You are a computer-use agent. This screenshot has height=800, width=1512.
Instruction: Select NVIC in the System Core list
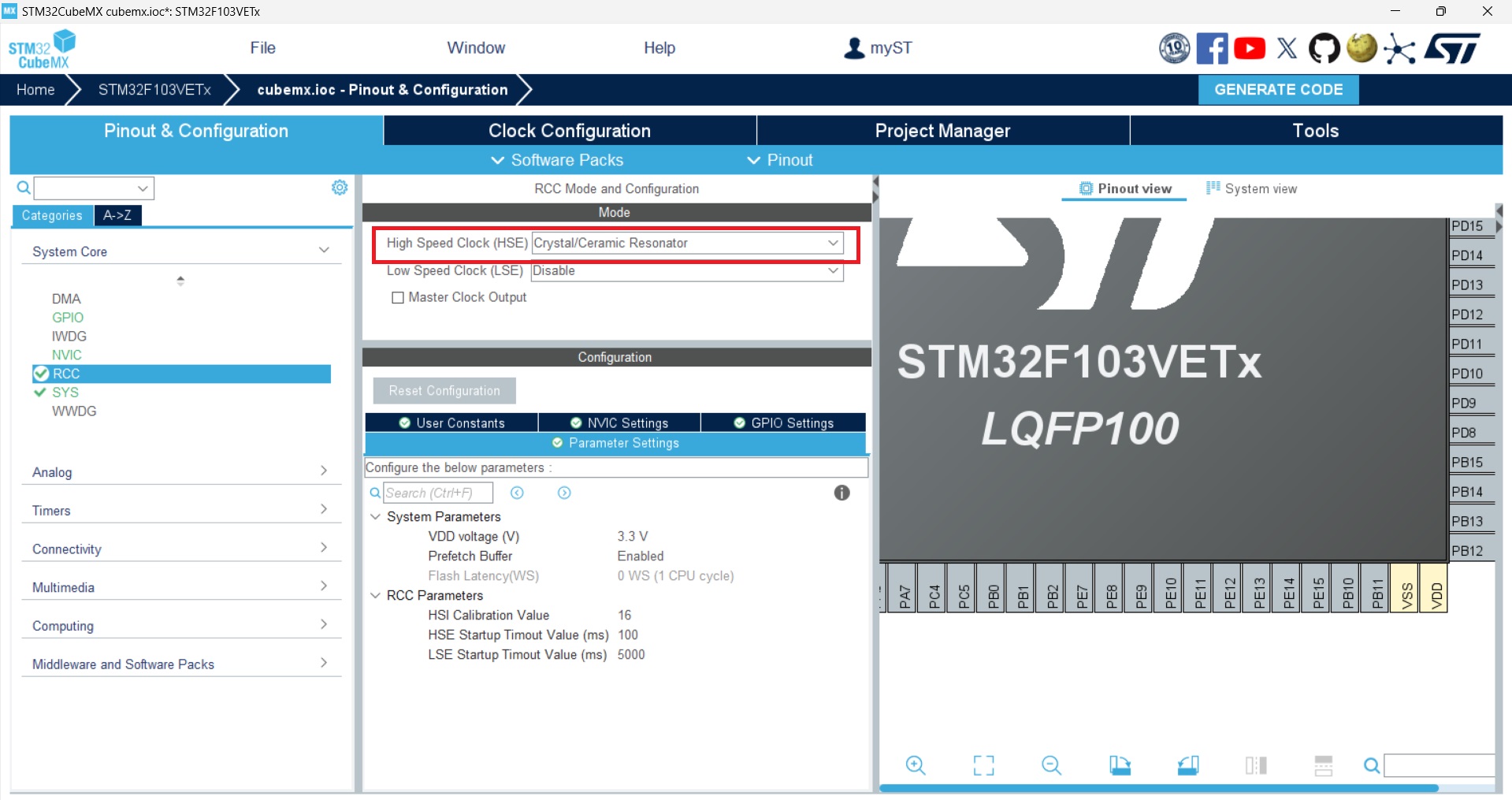click(x=67, y=355)
